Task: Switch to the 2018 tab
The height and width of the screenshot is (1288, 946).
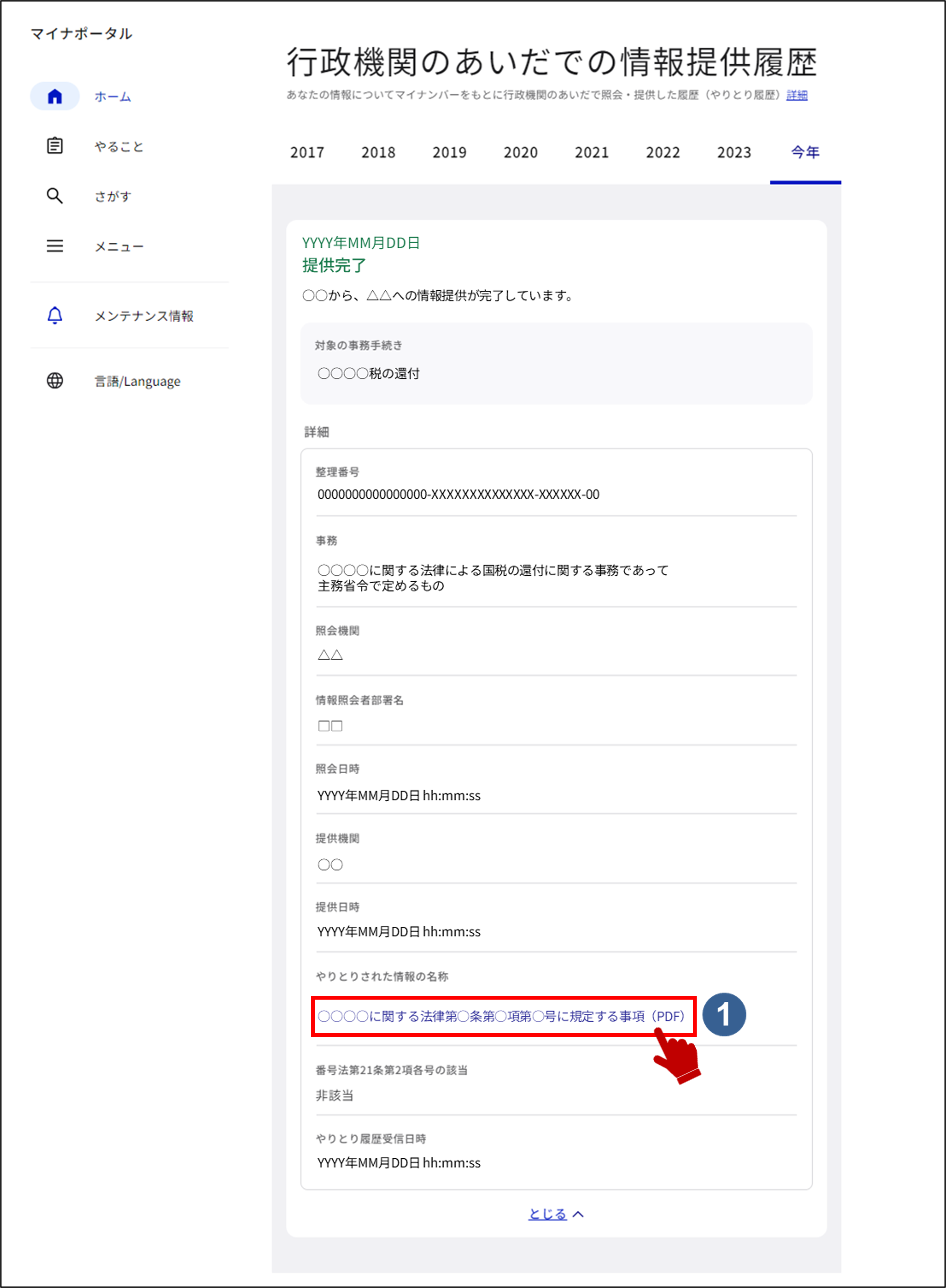Action: [378, 152]
